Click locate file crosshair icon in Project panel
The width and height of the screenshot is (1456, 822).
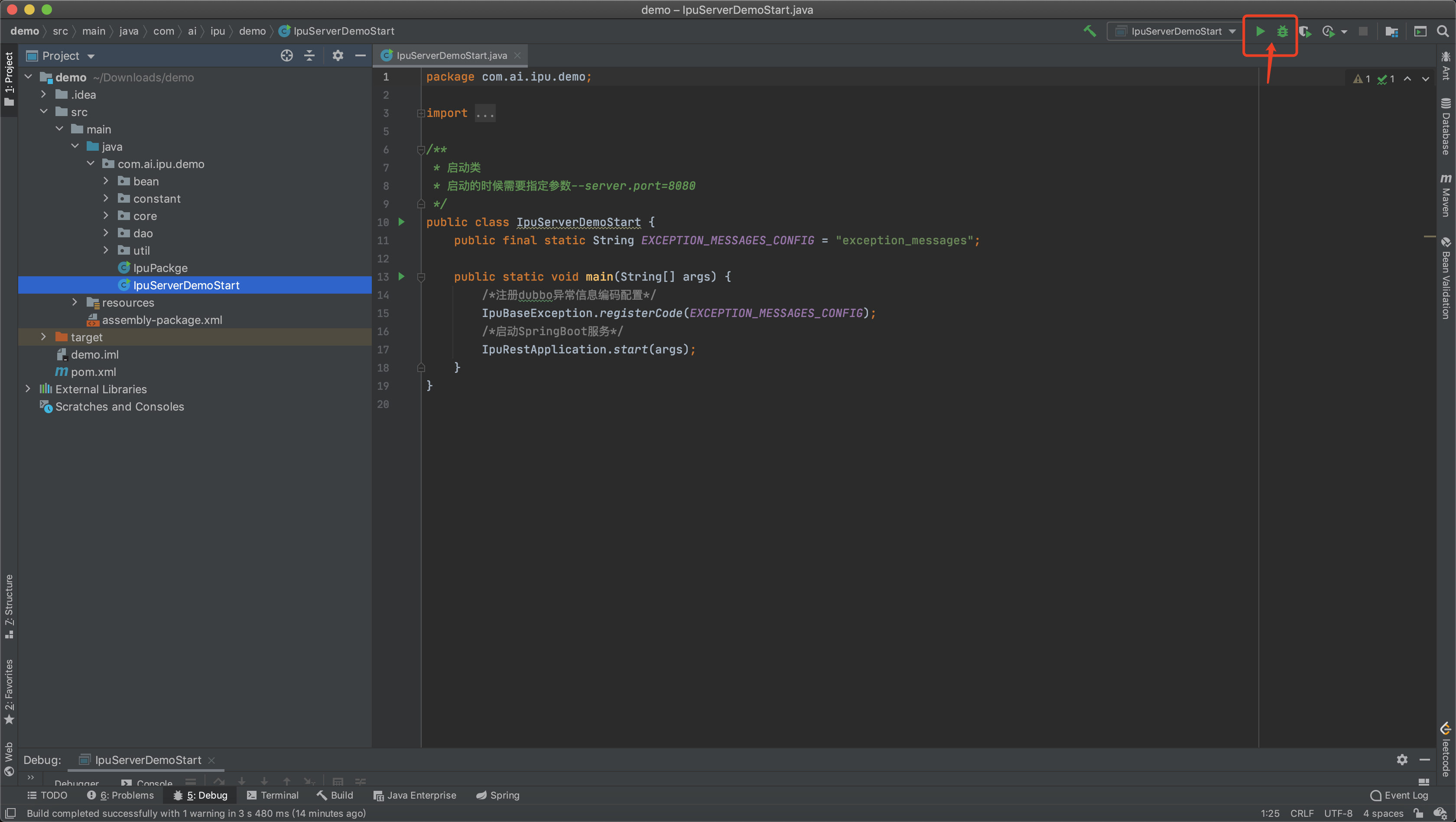(x=286, y=55)
